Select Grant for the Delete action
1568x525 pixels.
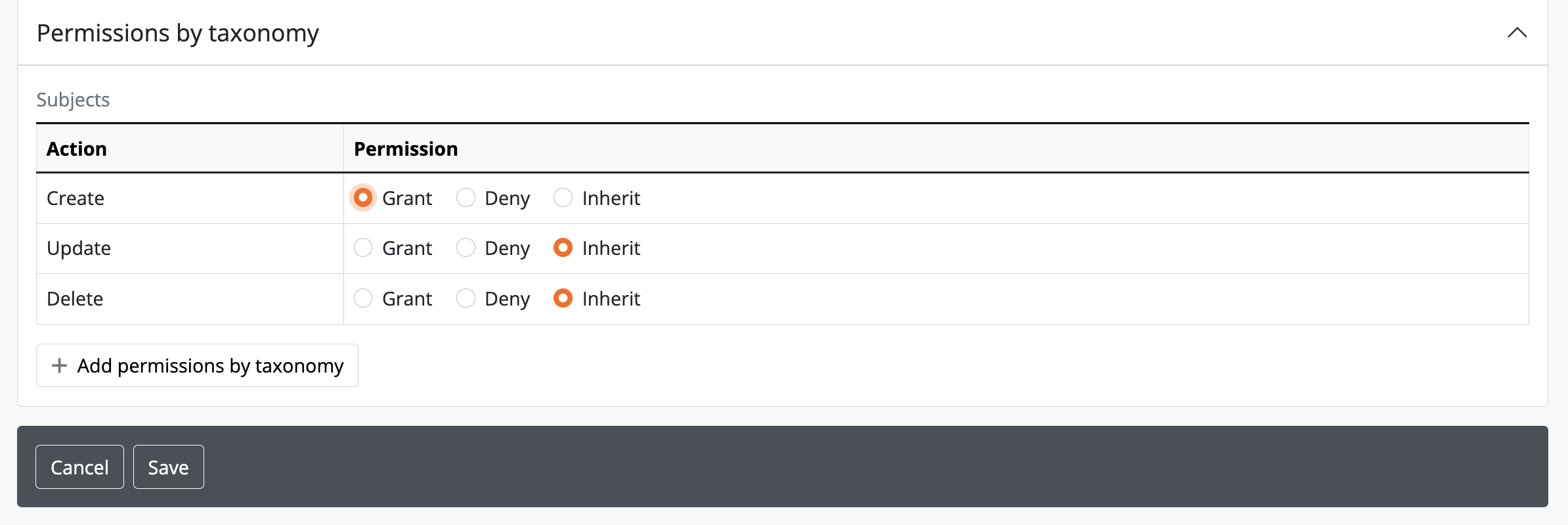point(363,298)
